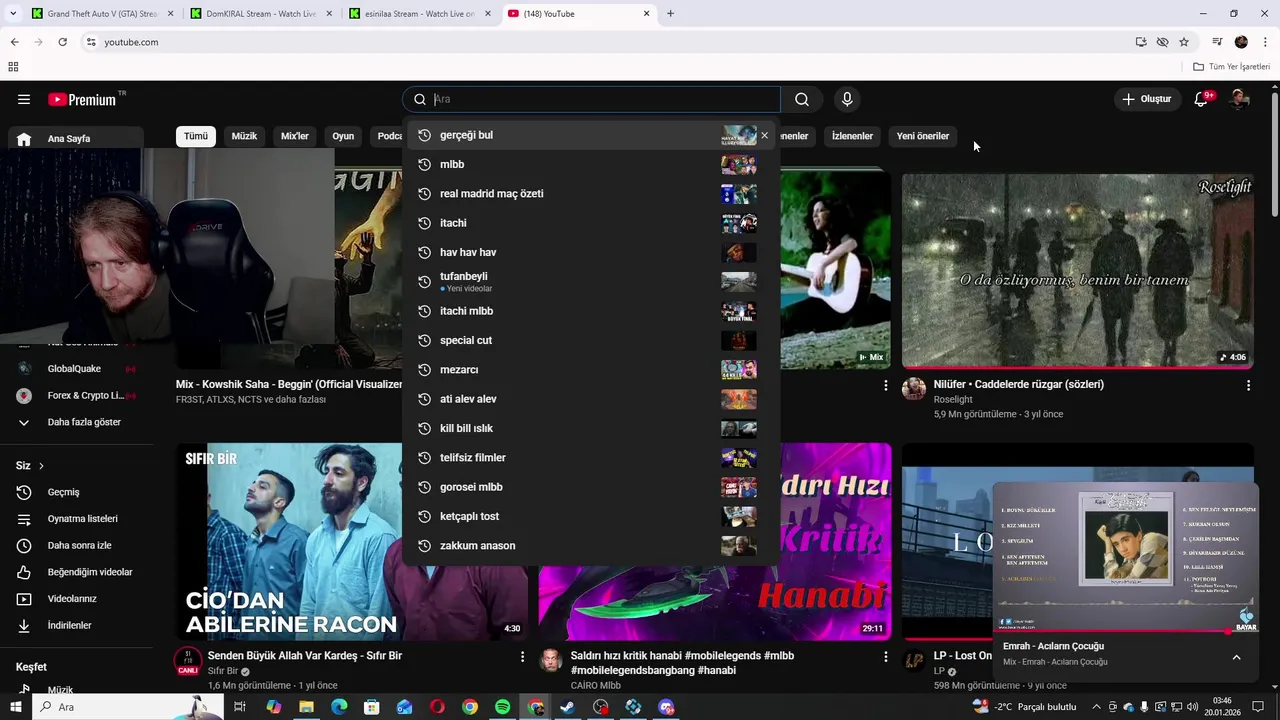Open Ana Sayfa in the sidebar

click(x=76, y=139)
